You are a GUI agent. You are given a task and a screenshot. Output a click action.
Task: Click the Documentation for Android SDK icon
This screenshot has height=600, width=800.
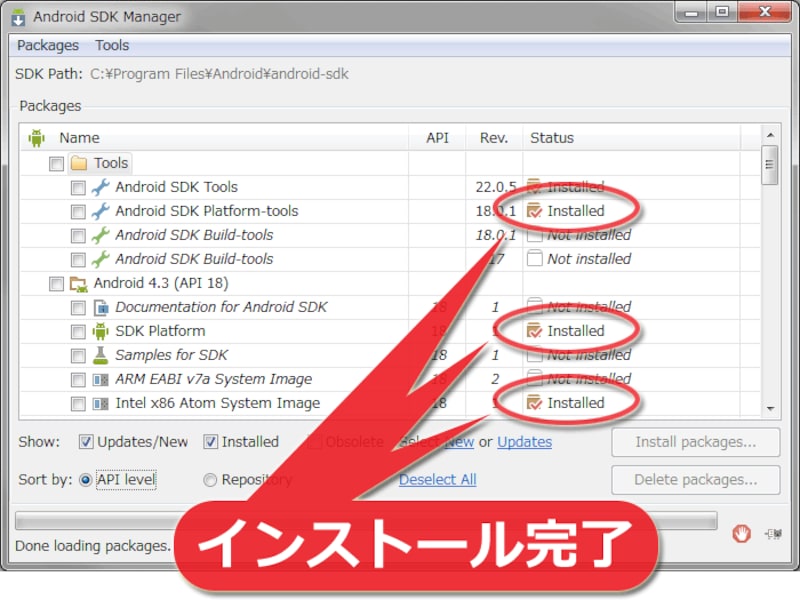[100, 307]
